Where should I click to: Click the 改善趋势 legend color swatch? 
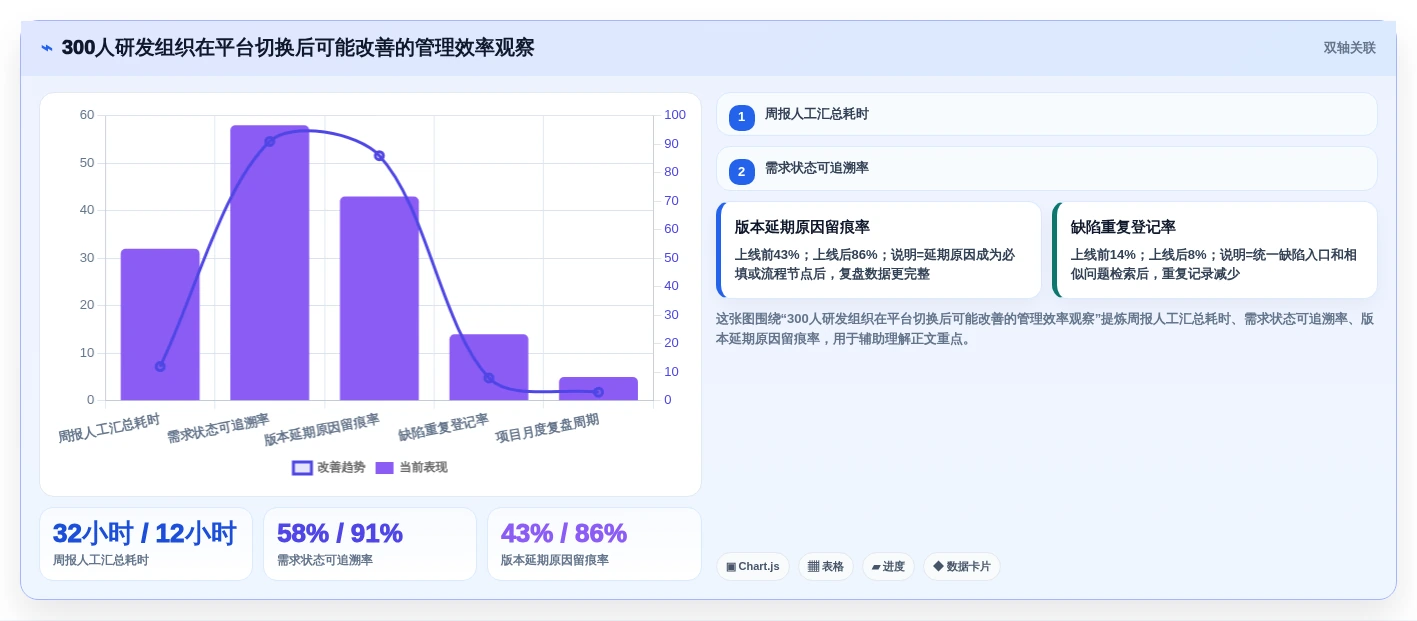(x=303, y=467)
